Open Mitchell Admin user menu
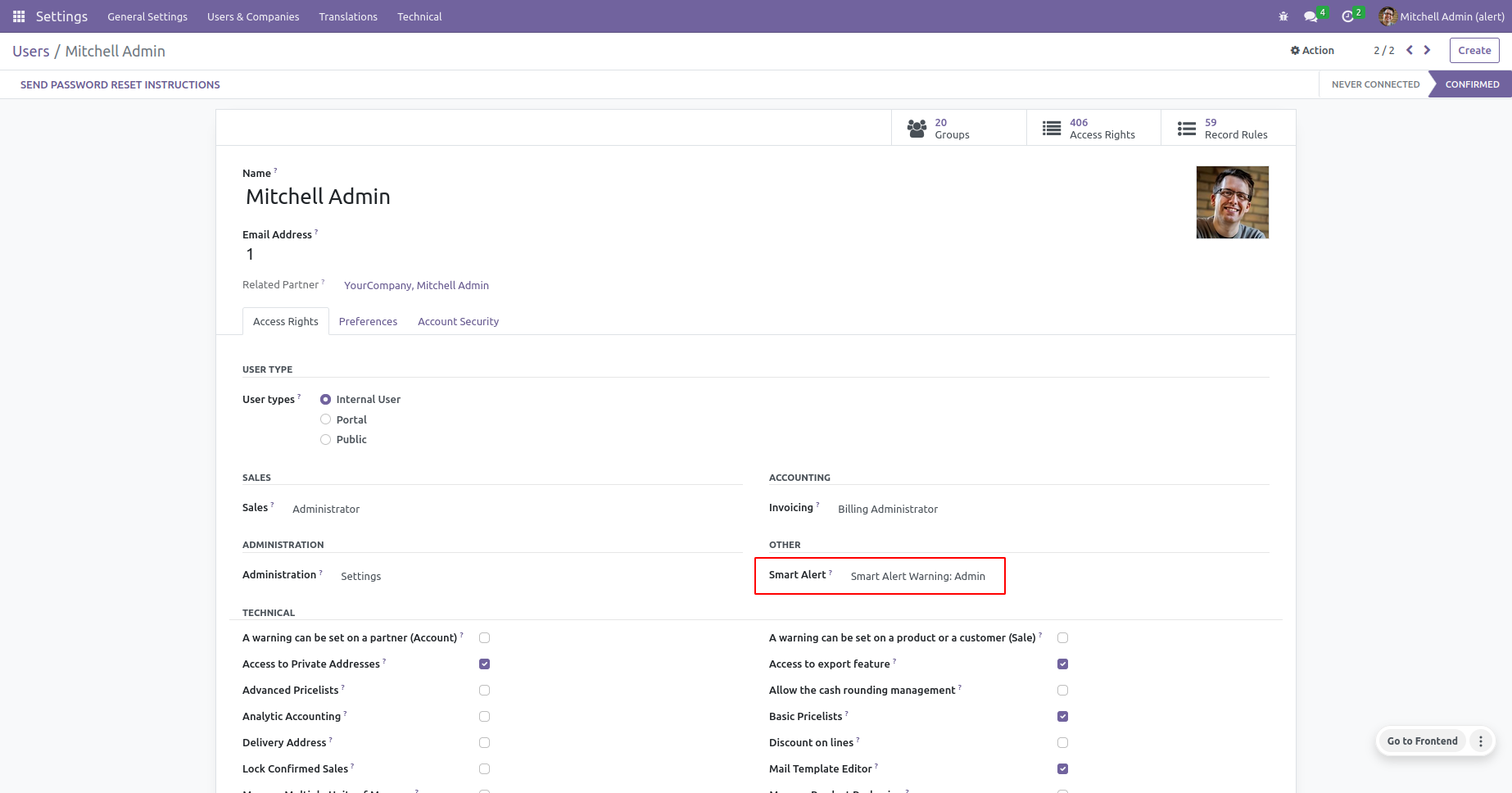This screenshot has height=793, width=1512. [x=1442, y=16]
